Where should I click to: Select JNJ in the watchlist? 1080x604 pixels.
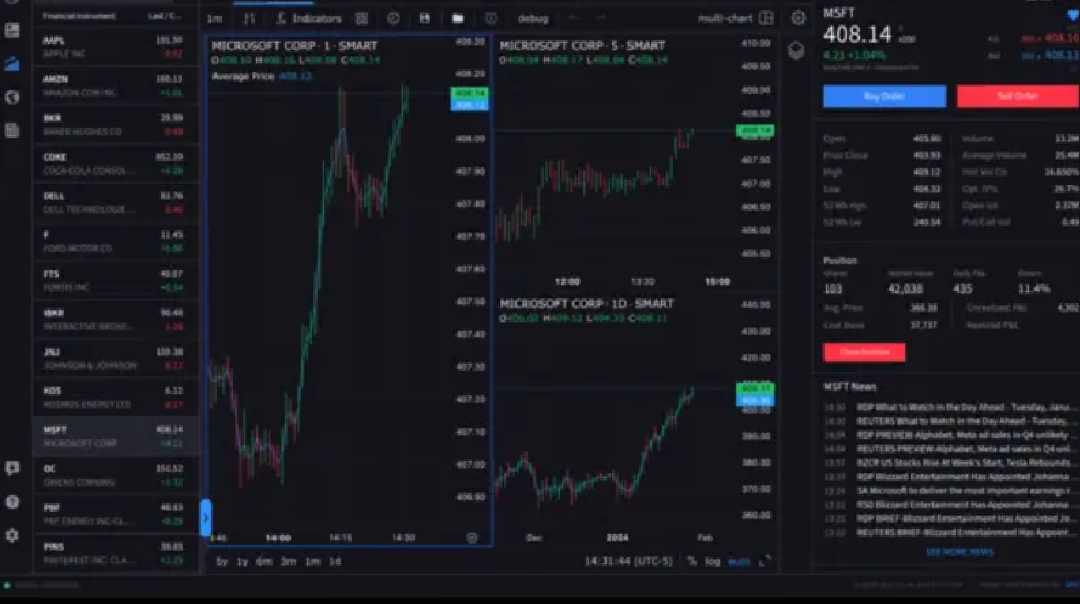(115, 358)
